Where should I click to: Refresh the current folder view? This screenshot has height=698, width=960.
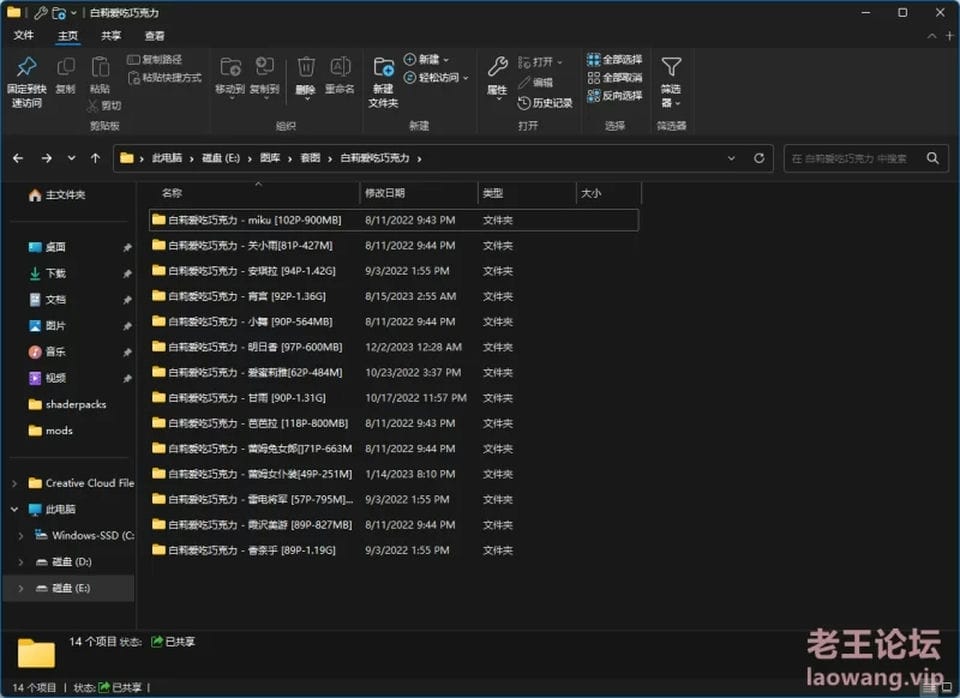759,158
